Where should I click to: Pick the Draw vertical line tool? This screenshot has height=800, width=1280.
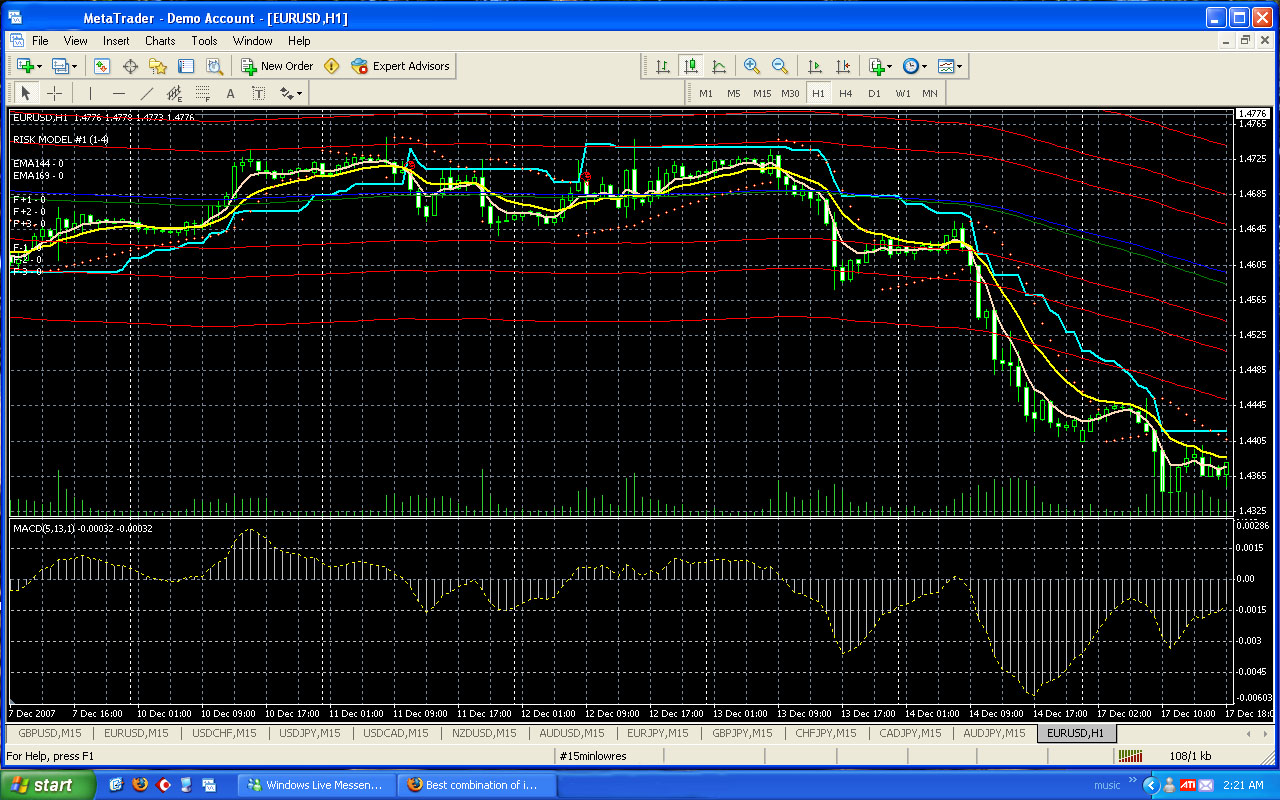tap(91, 93)
